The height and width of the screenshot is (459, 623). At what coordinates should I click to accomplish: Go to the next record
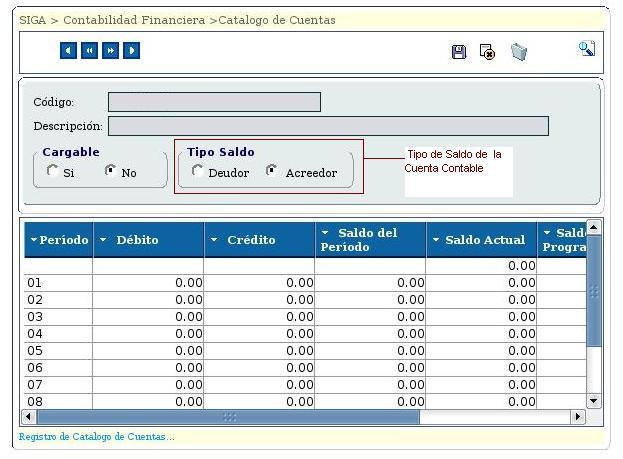[x=110, y=50]
